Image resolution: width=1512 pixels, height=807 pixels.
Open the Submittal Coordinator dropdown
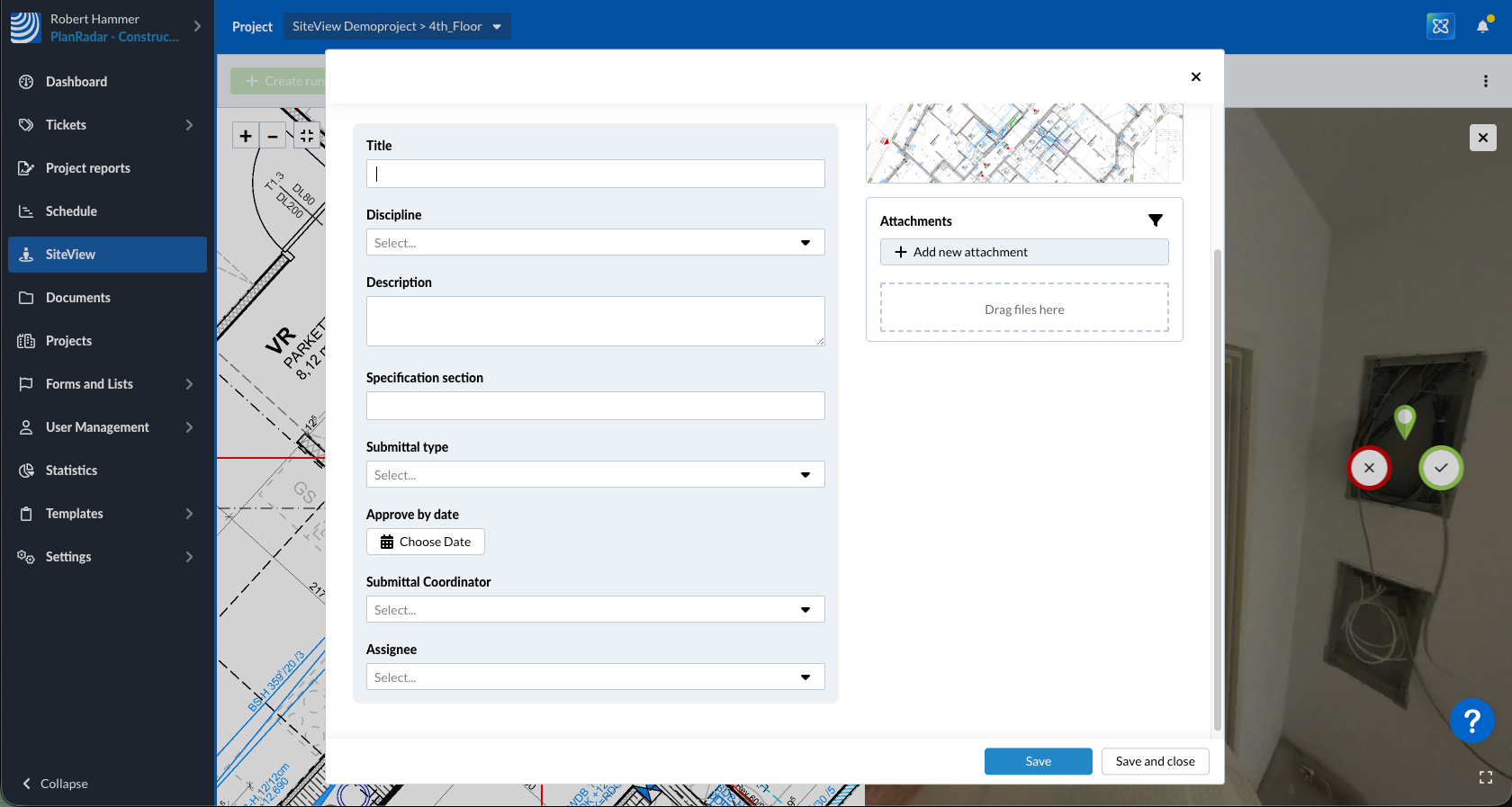coord(595,610)
